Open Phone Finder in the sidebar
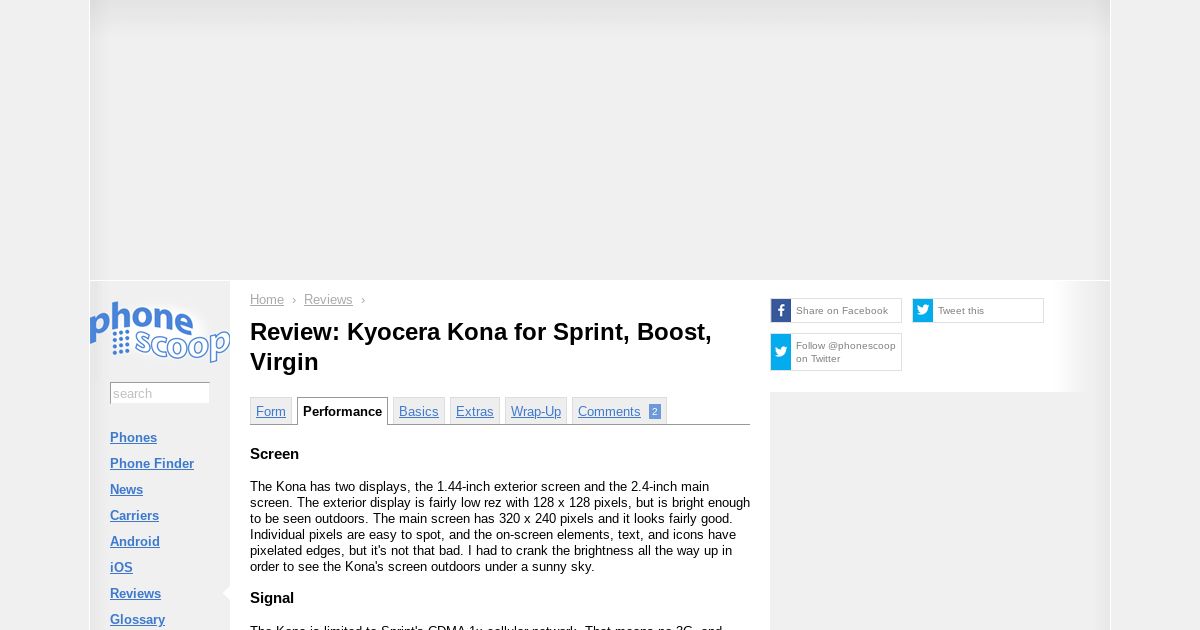Viewport: 1200px width, 630px height. click(x=152, y=464)
